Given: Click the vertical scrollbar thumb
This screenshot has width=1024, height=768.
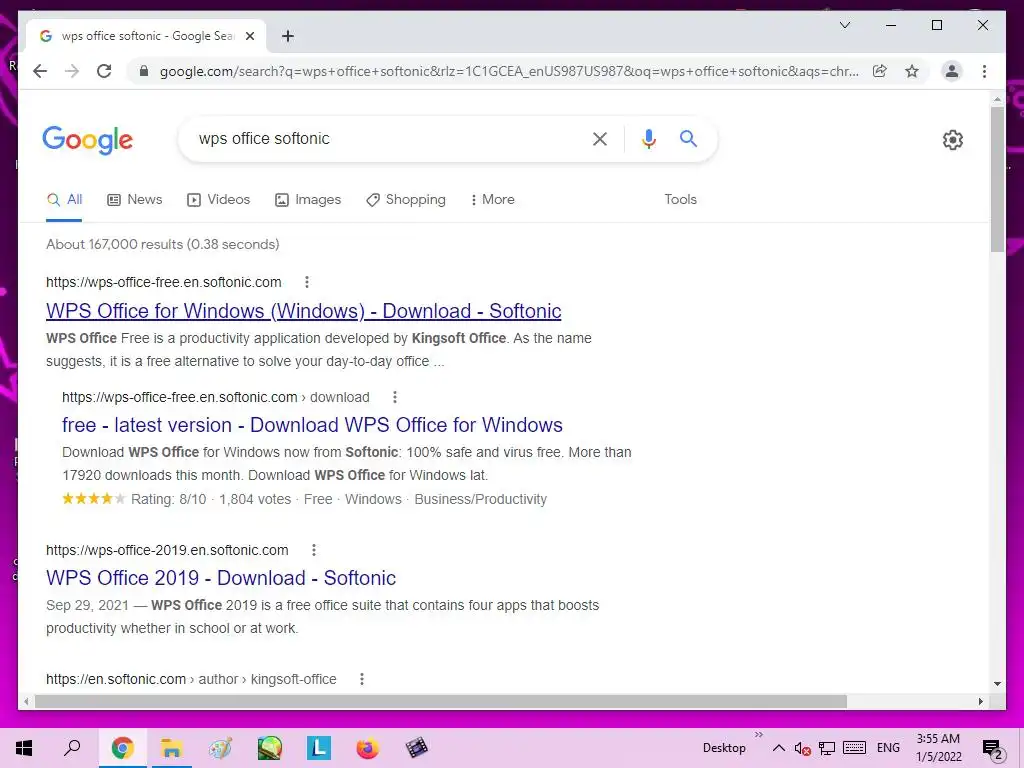Looking at the screenshot, I should pyautogui.click(x=997, y=180).
